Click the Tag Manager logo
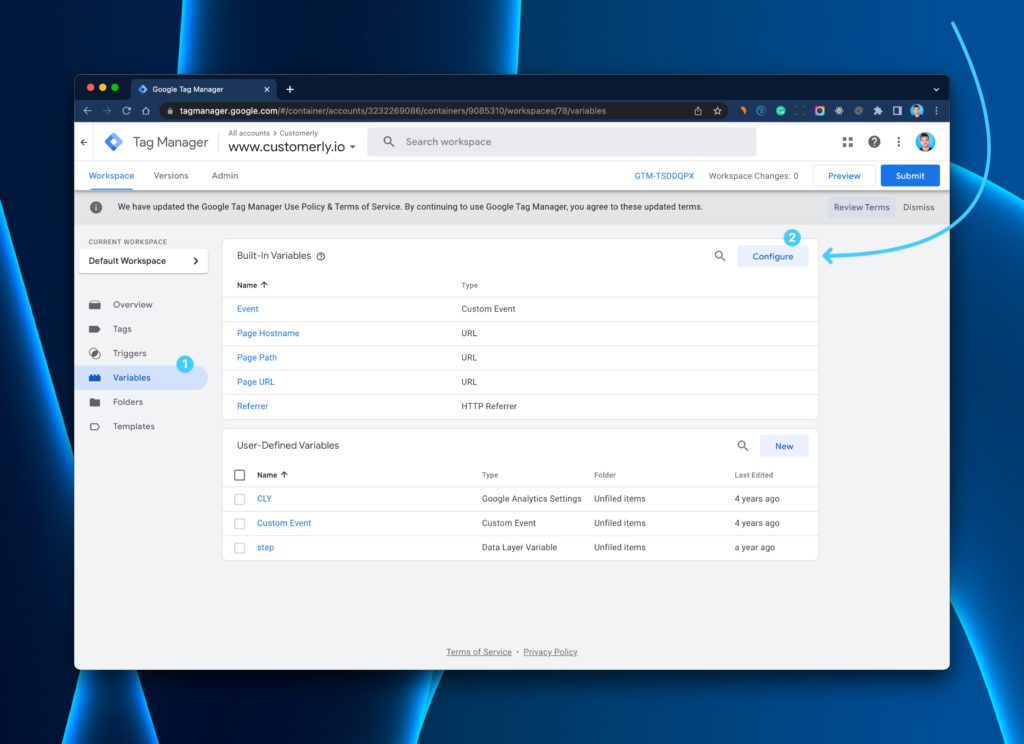1024x744 pixels. pos(114,142)
